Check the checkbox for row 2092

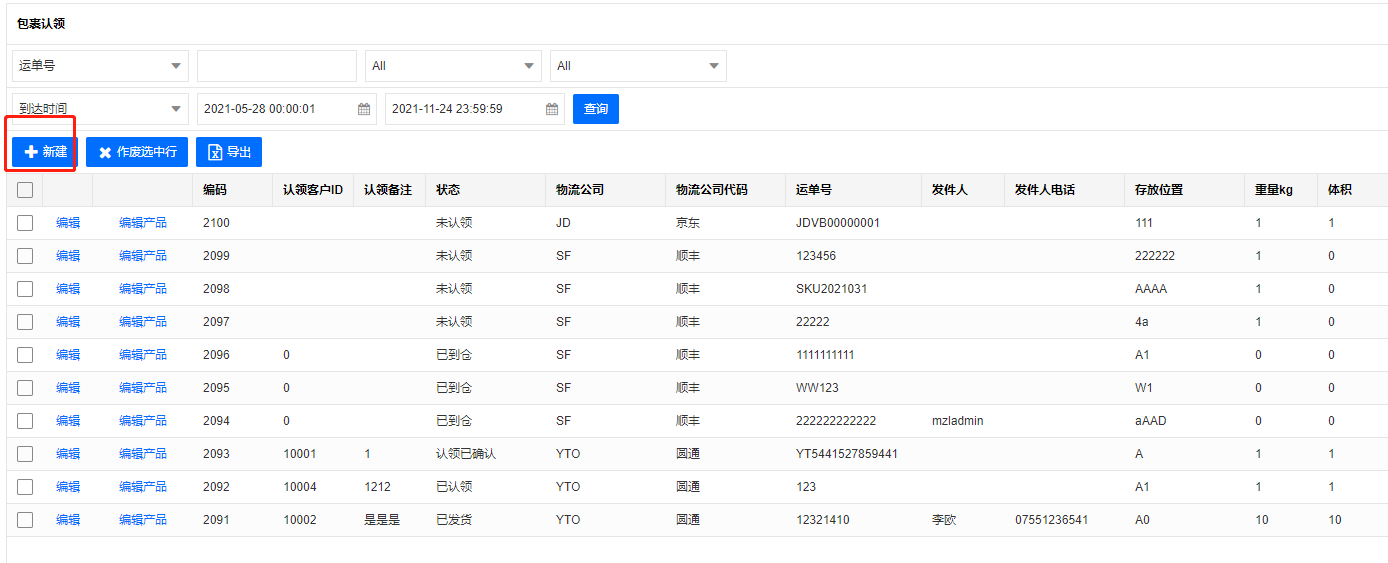25,487
